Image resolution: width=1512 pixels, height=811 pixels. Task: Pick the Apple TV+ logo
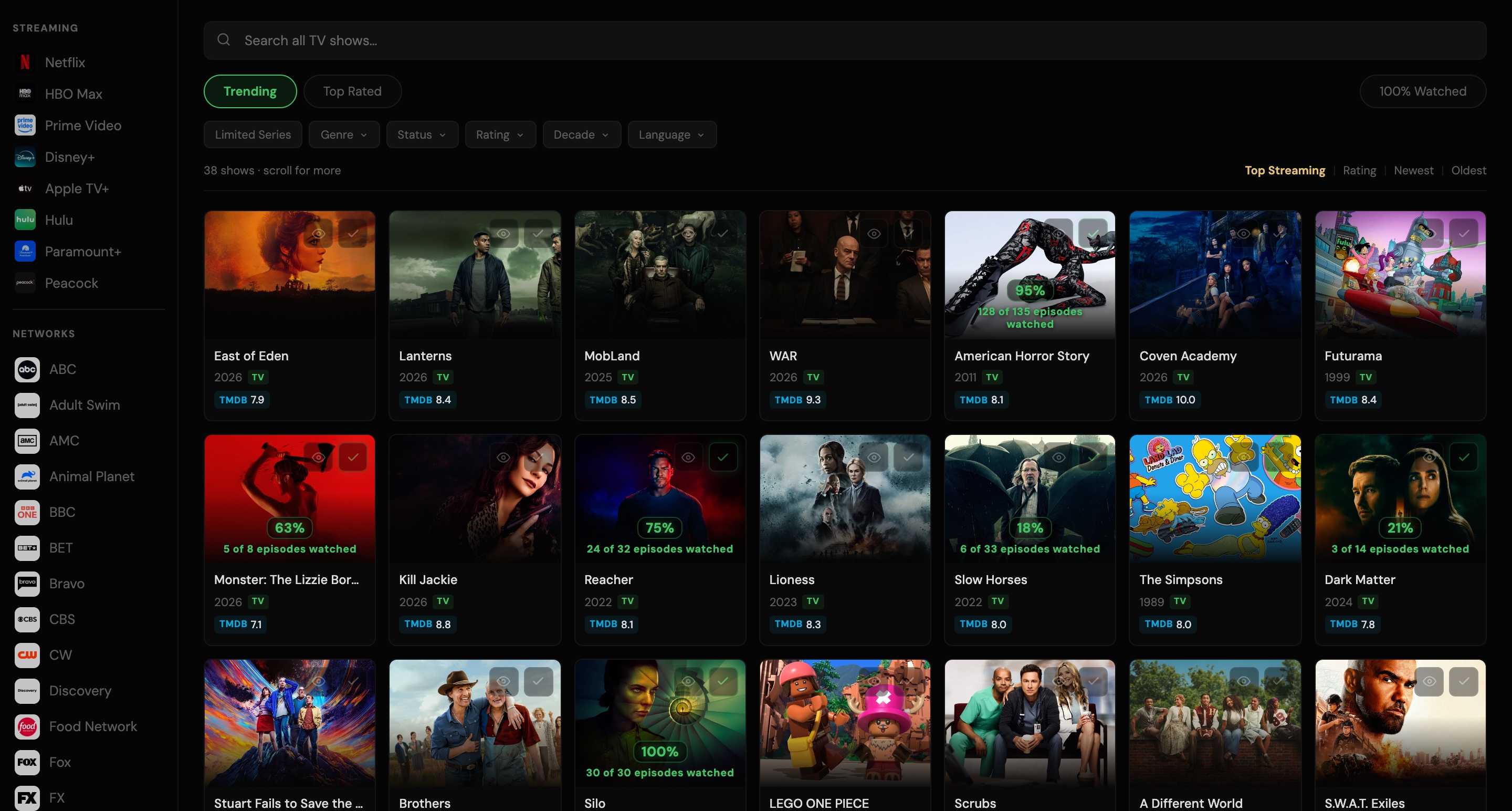[x=25, y=189]
